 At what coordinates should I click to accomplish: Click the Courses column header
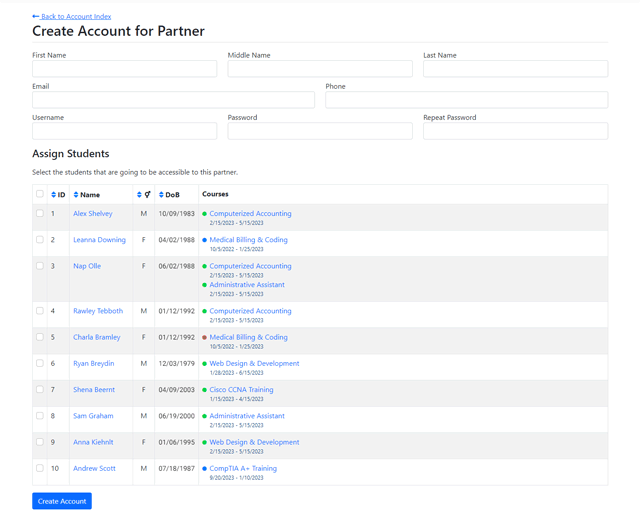click(x=215, y=194)
